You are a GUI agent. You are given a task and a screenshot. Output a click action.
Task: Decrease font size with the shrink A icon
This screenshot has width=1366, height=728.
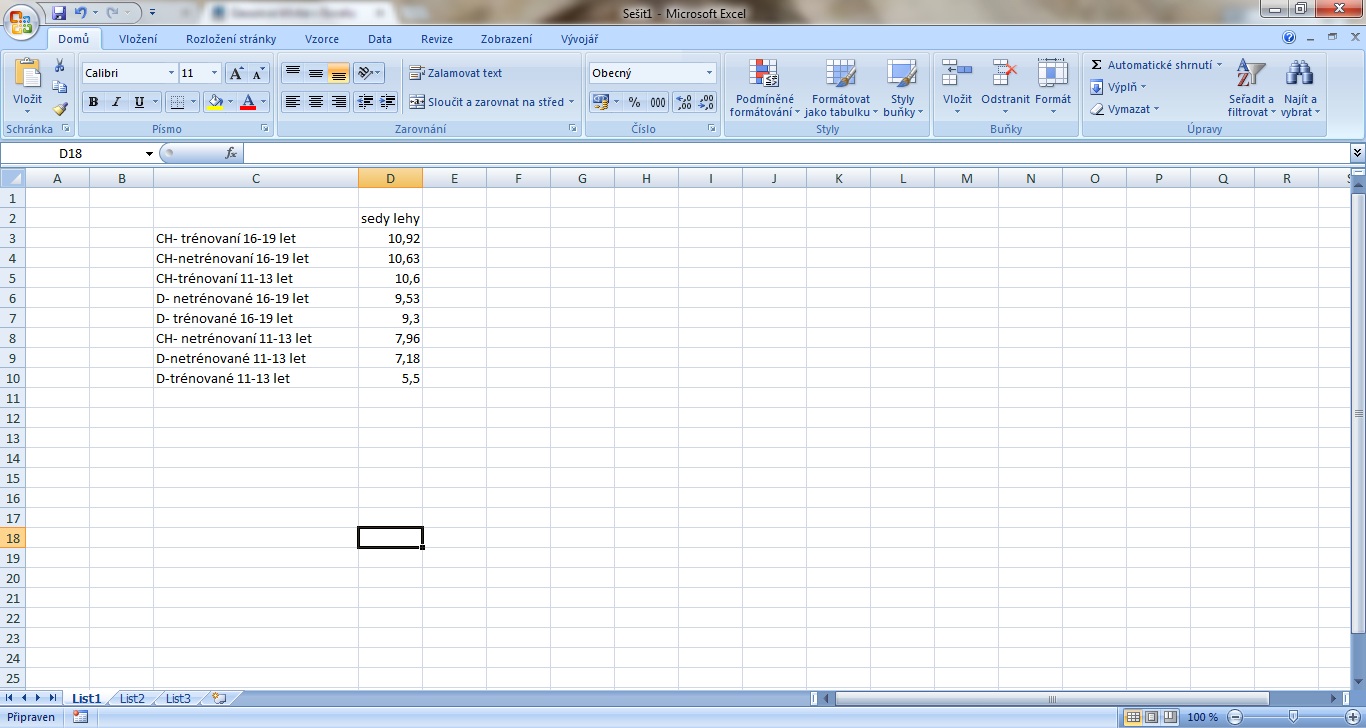tap(258, 73)
